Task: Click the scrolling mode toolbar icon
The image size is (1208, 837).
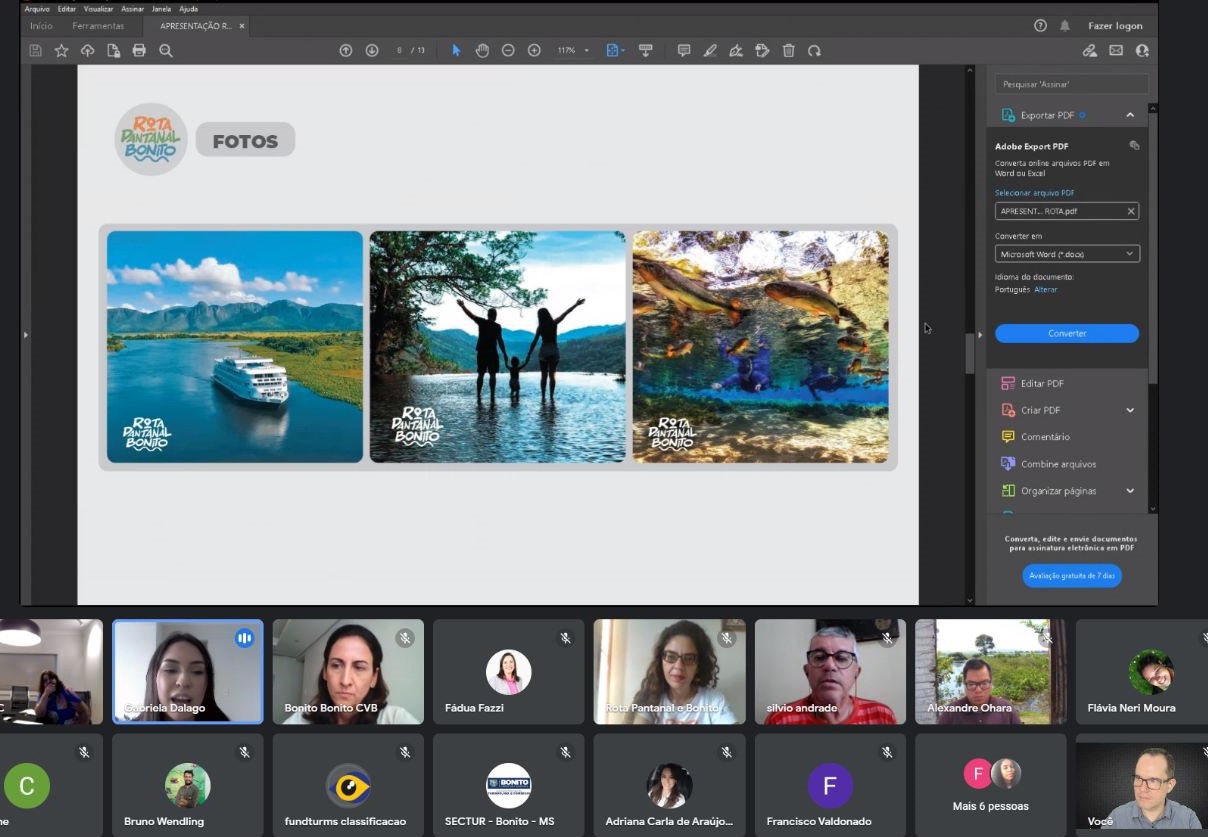Action: [645, 51]
